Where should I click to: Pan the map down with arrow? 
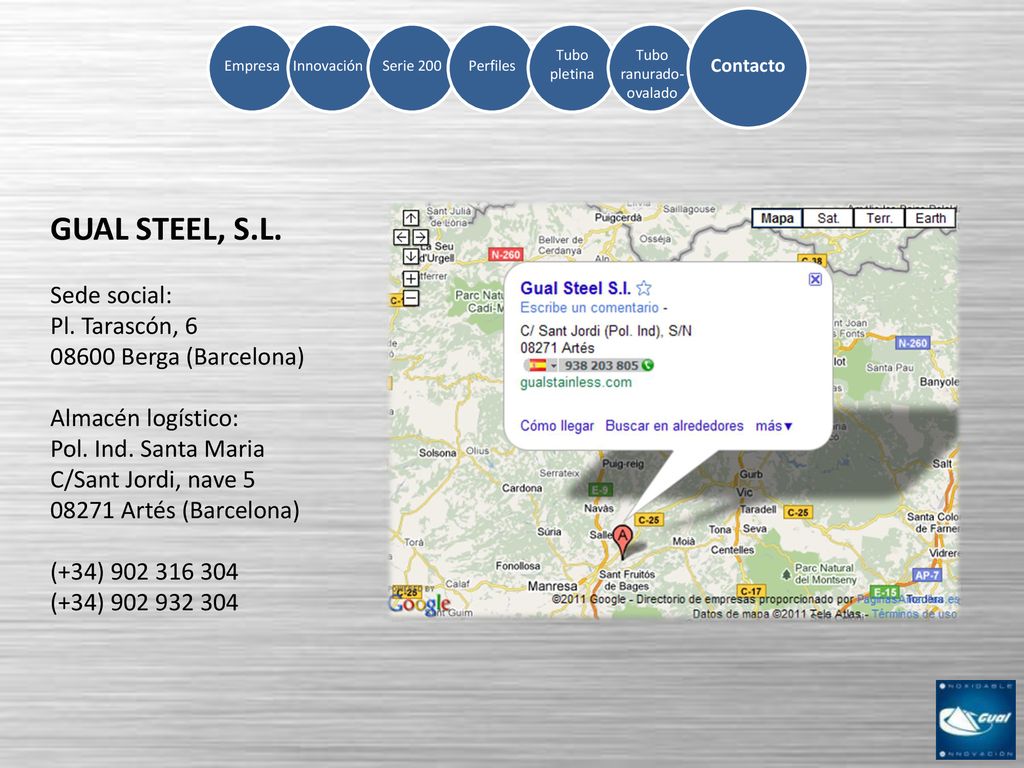pyautogui.click(x=411, y=256)
